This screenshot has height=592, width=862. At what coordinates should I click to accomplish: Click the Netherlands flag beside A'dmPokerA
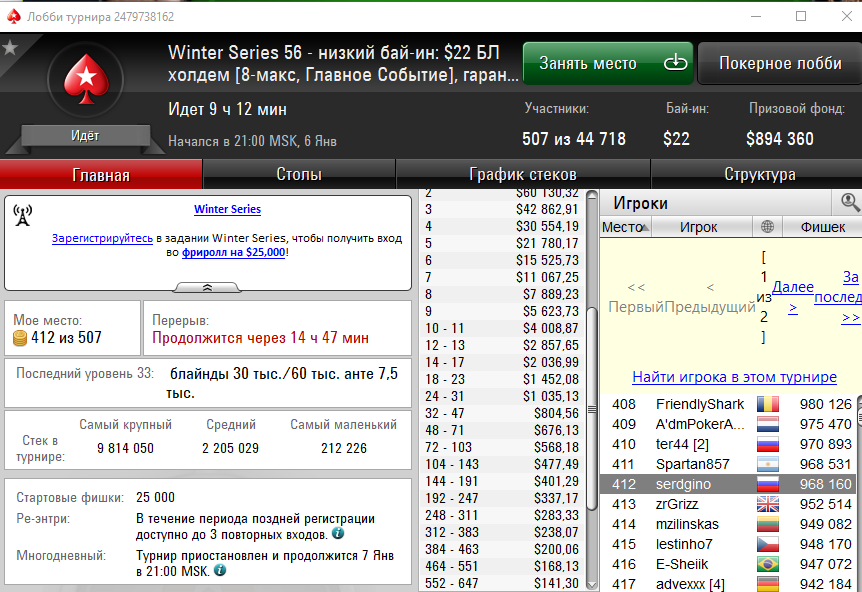click(x=767, y=424)
